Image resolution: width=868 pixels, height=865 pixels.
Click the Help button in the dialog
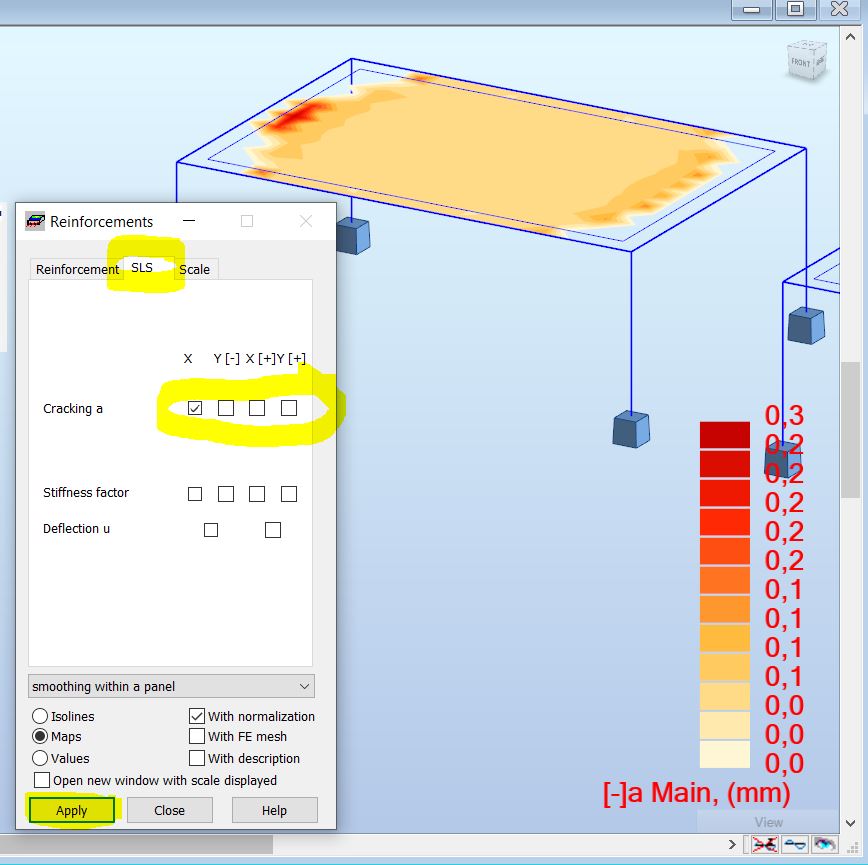coord(274,810)
